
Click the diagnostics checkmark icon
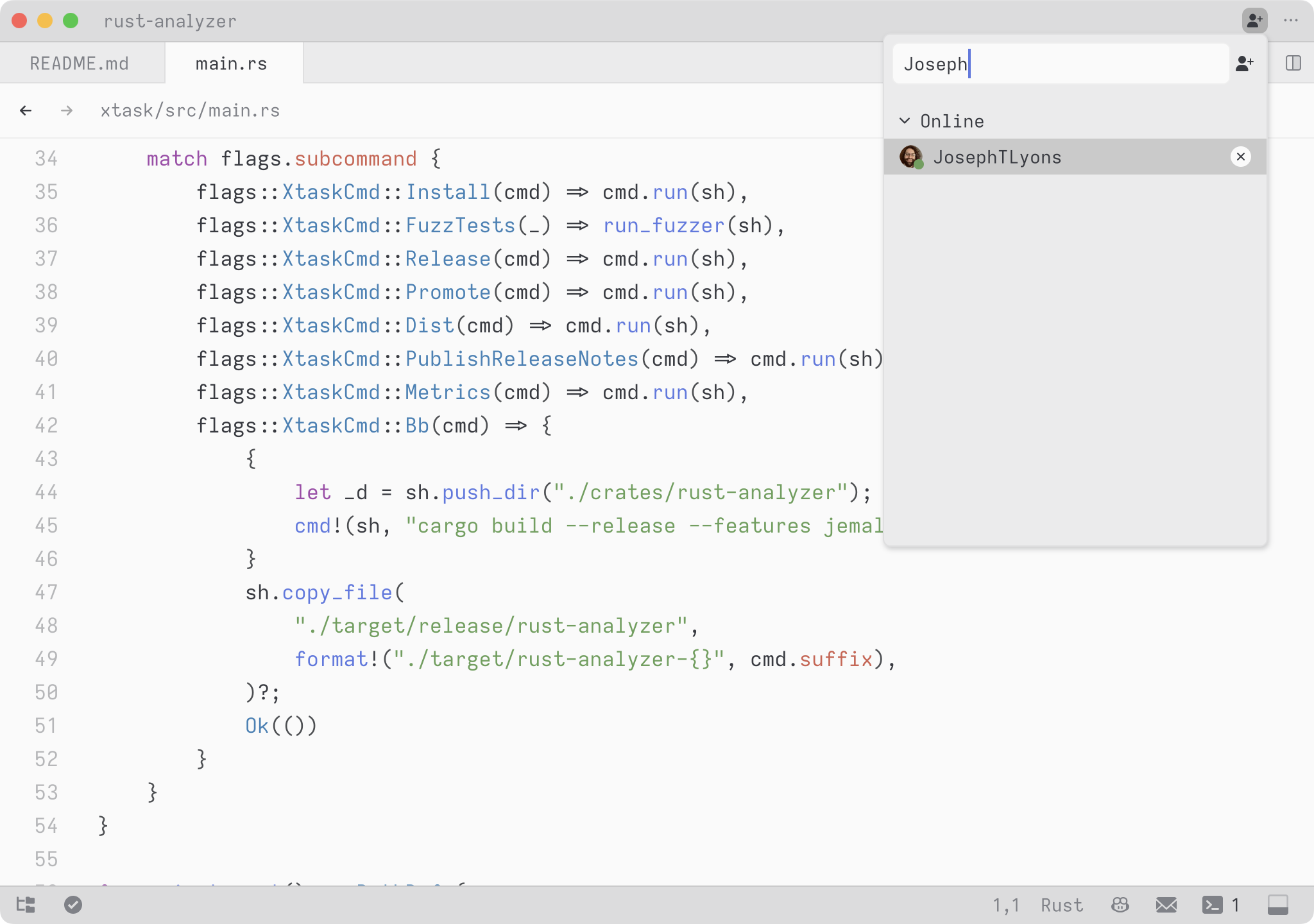pyautogui.click(x=73, y=905)
